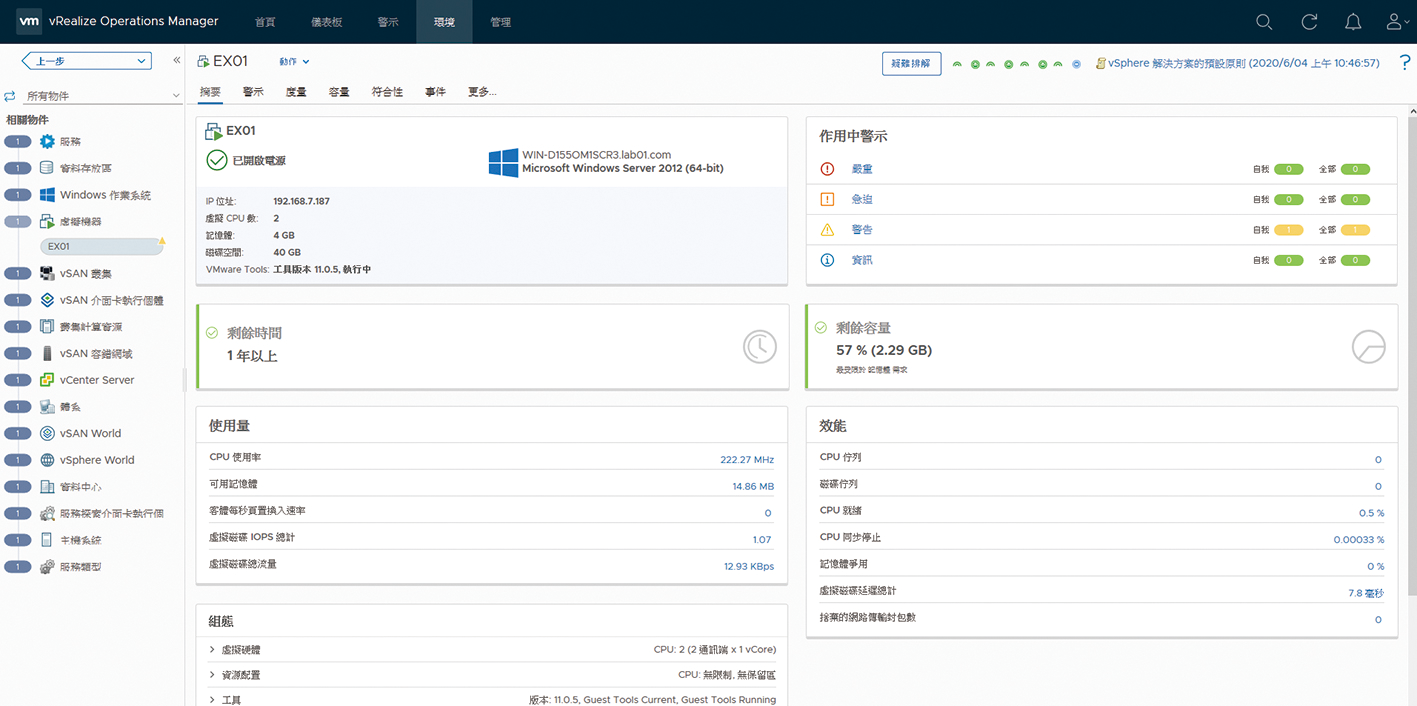Click the vSAN 叢集 cluster icon
1417x706 pixels.
(x=47, y=273)
